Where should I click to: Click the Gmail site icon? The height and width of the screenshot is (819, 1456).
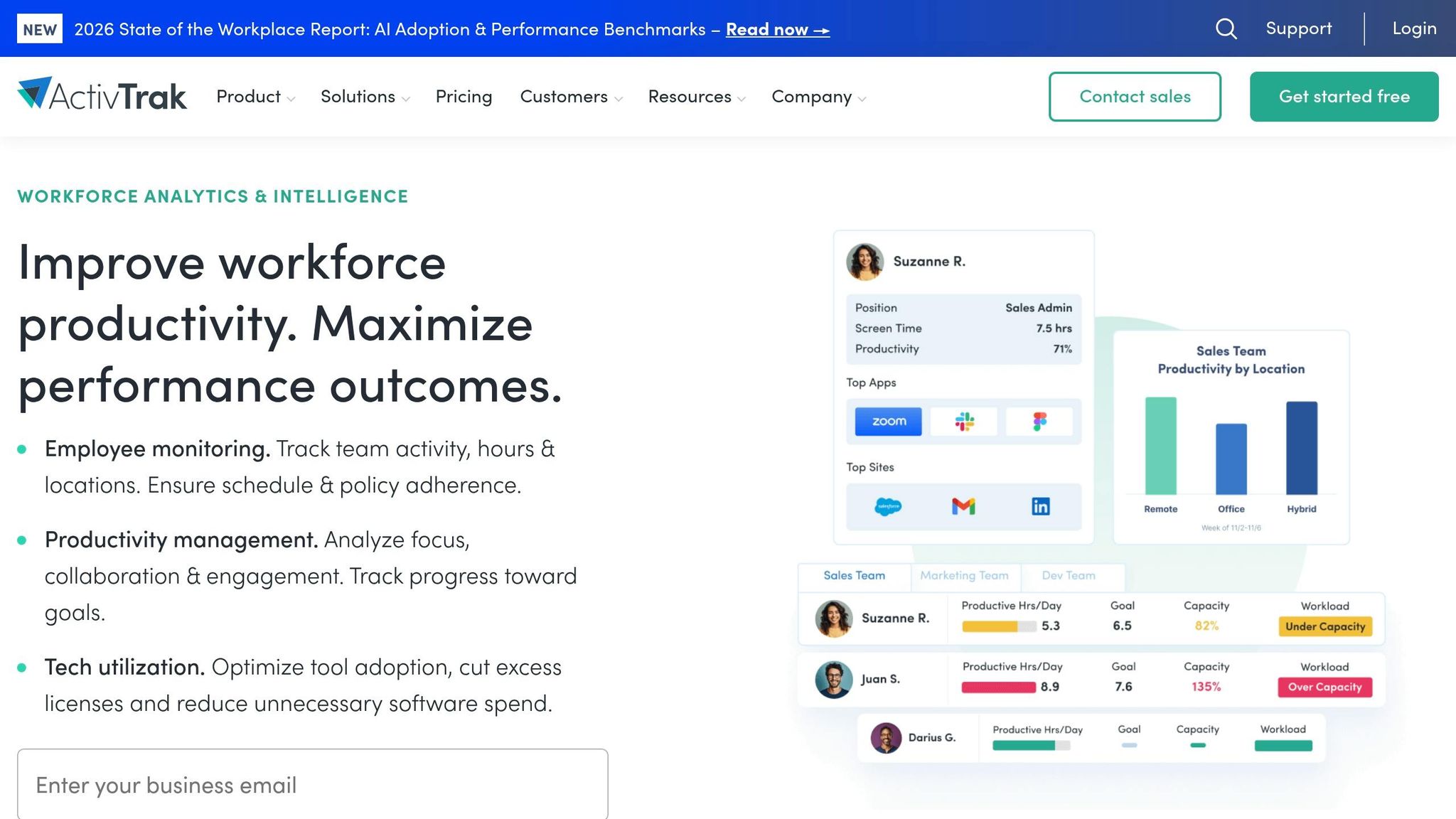963,506
